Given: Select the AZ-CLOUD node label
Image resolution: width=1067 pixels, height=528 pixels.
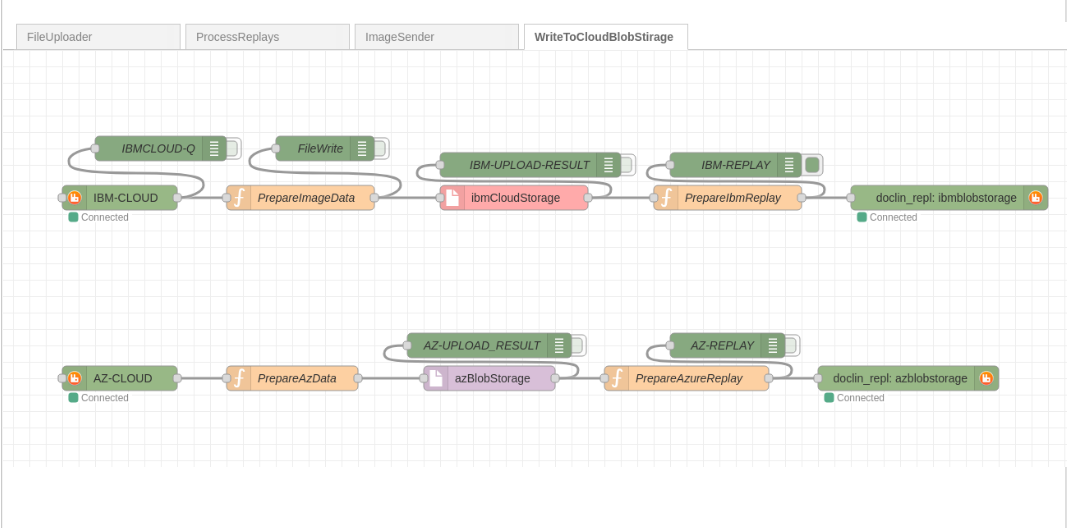Looking at the screenshot, I should 123,378.
